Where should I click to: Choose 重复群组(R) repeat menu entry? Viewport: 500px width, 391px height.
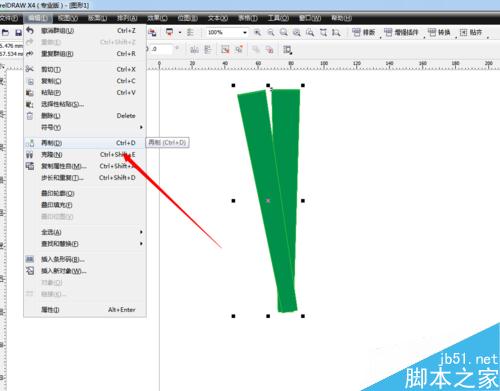(85, 54)
